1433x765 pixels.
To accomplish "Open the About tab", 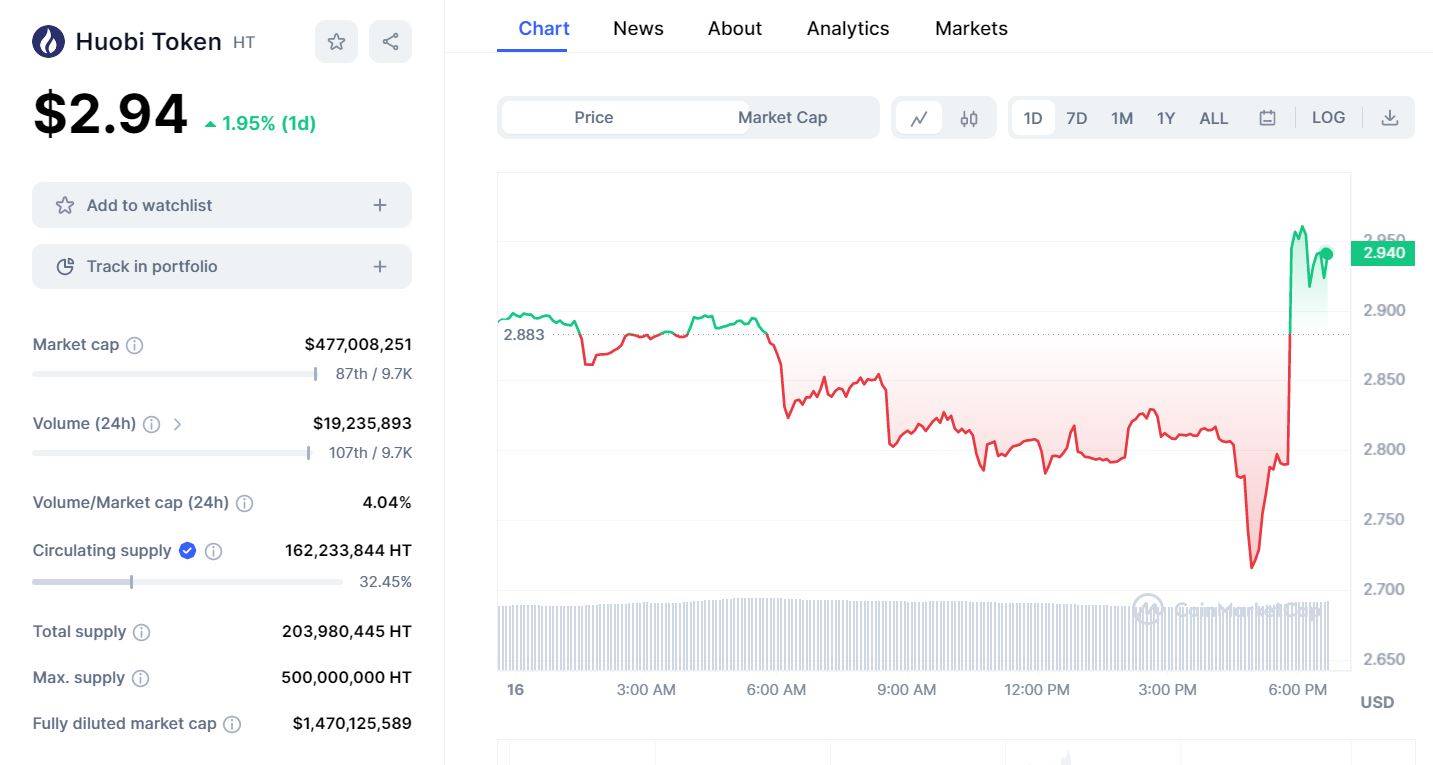I will click(735, 28).
